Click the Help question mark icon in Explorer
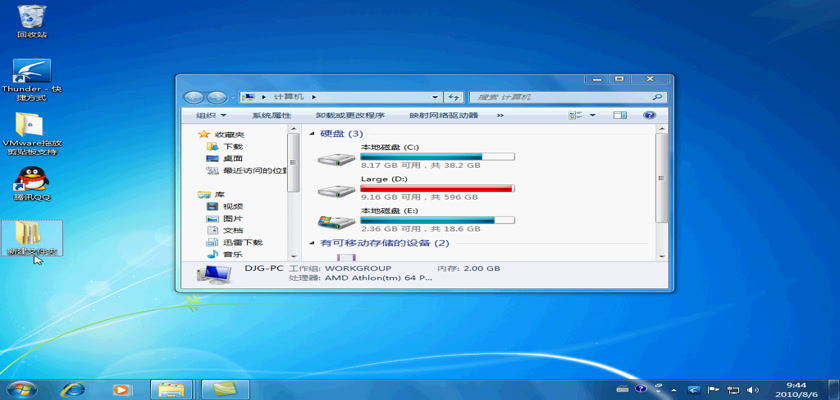Viewport: 840px width, 400px height. [x=649, y=116]
